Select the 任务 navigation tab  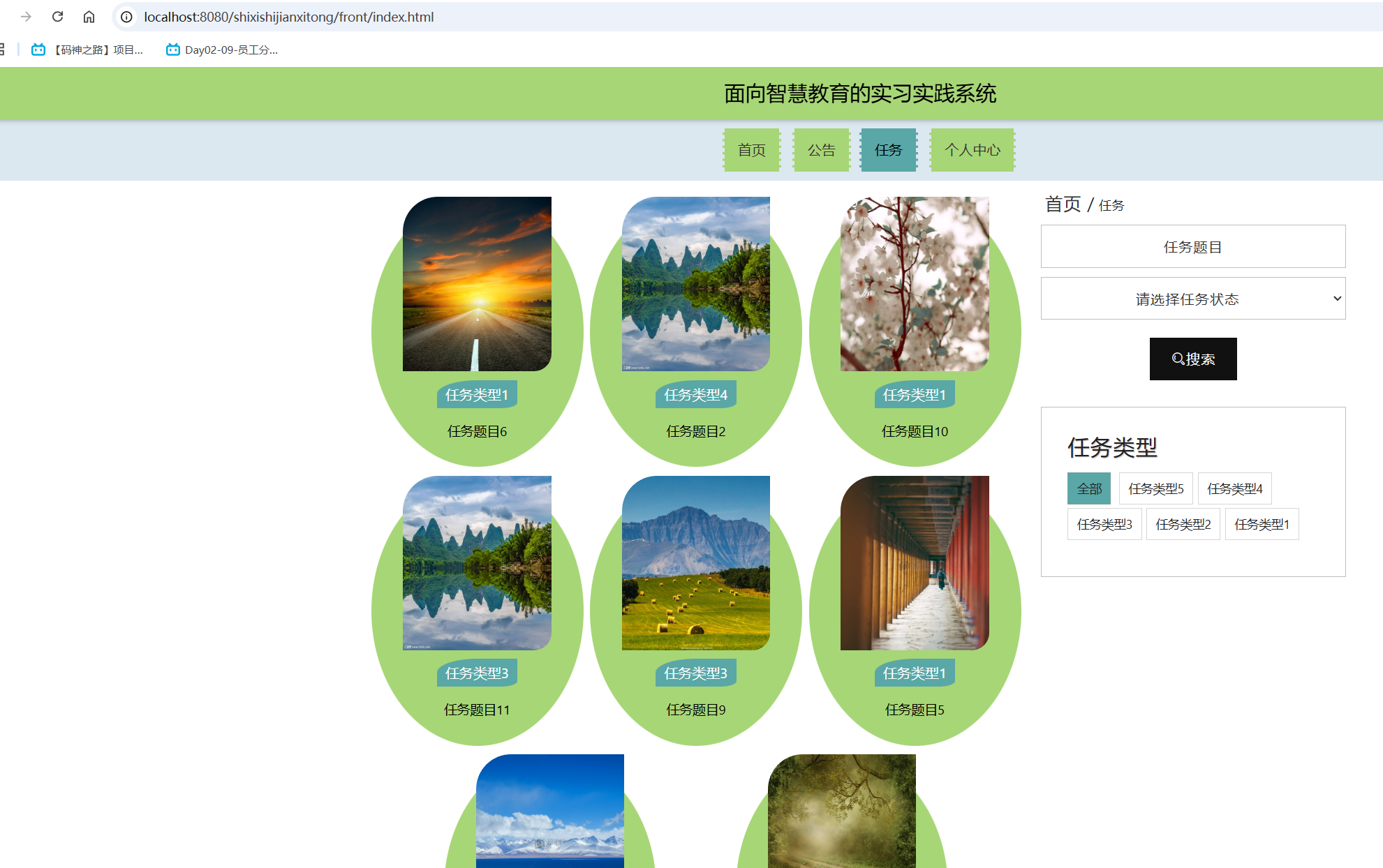point(889,150)
